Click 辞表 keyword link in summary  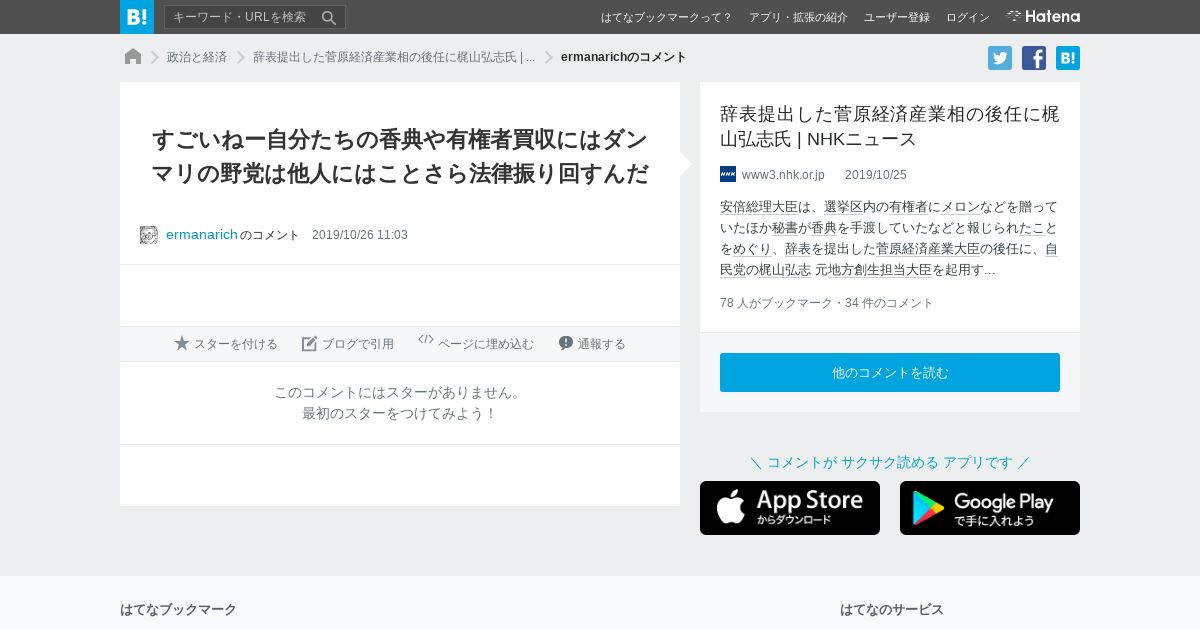(x=798, y=249)
